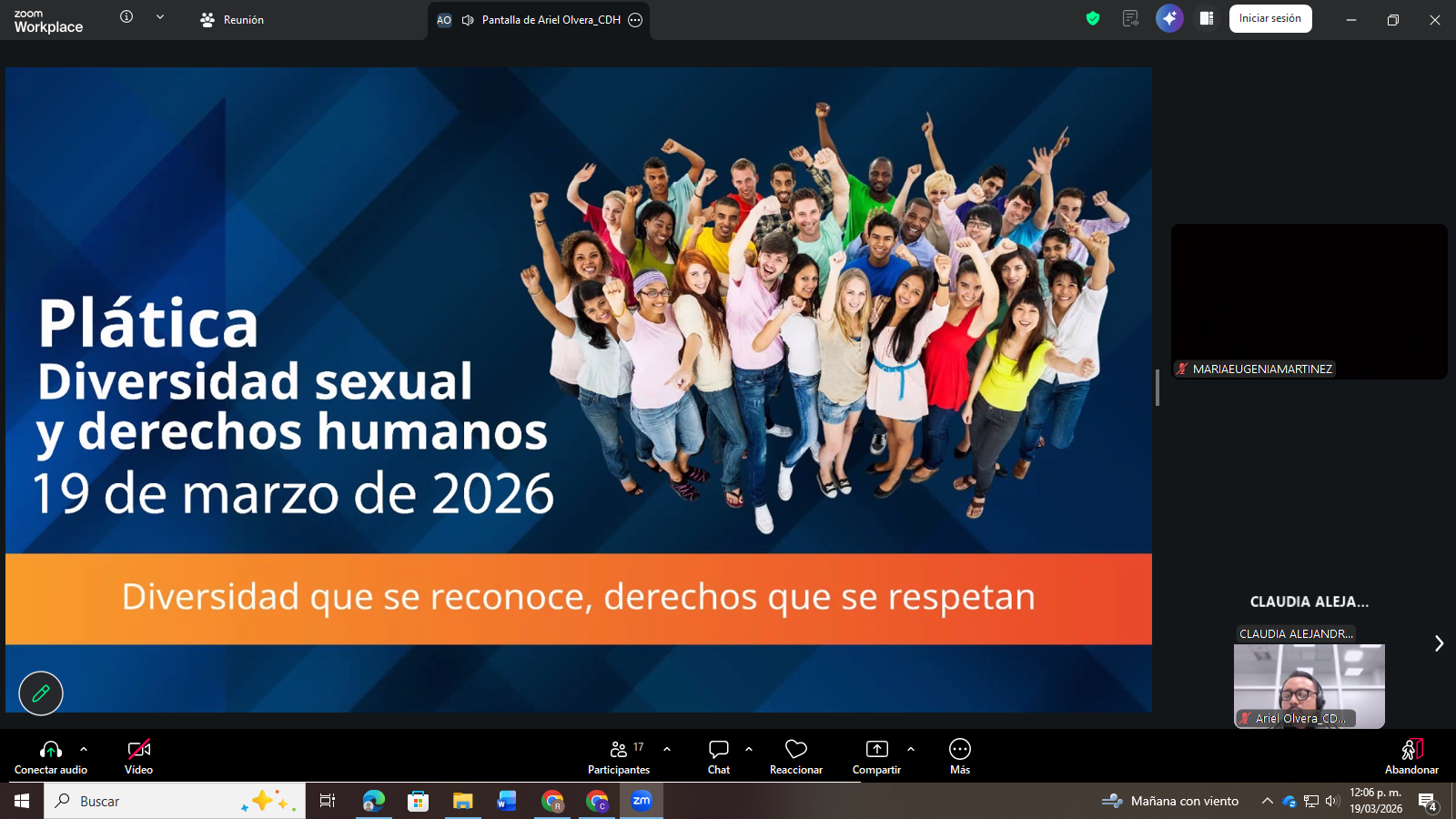
Task: Open AI Companion from the title bar
Action: 1169,18
